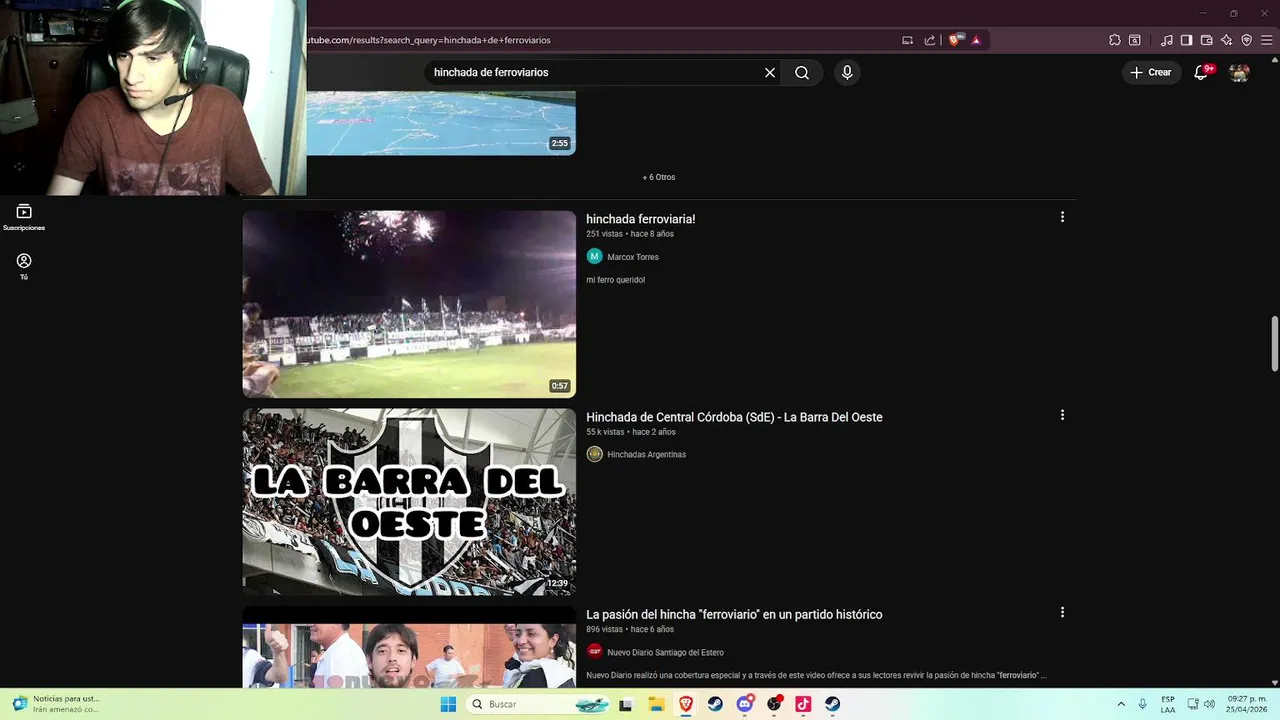Open the news widget 'Noticias para ust...'
Screen dimensions: 1280x720
coord(56,704)
